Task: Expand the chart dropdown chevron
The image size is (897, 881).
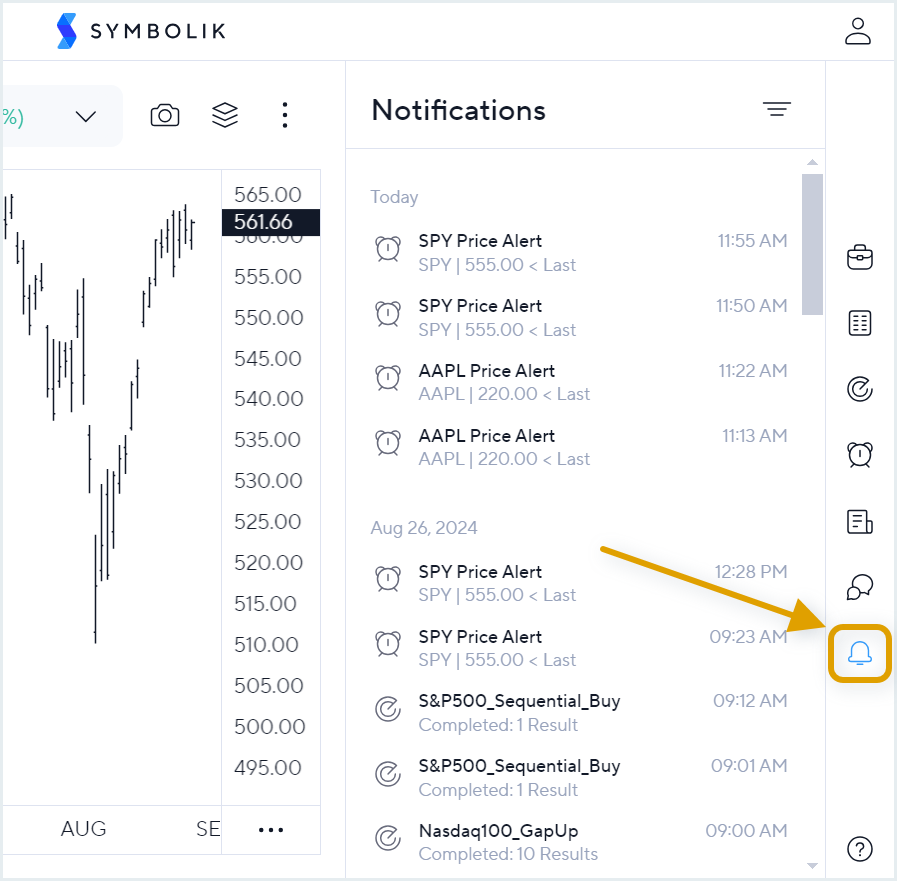Action: pyautogui.click(x=86, y=116)
